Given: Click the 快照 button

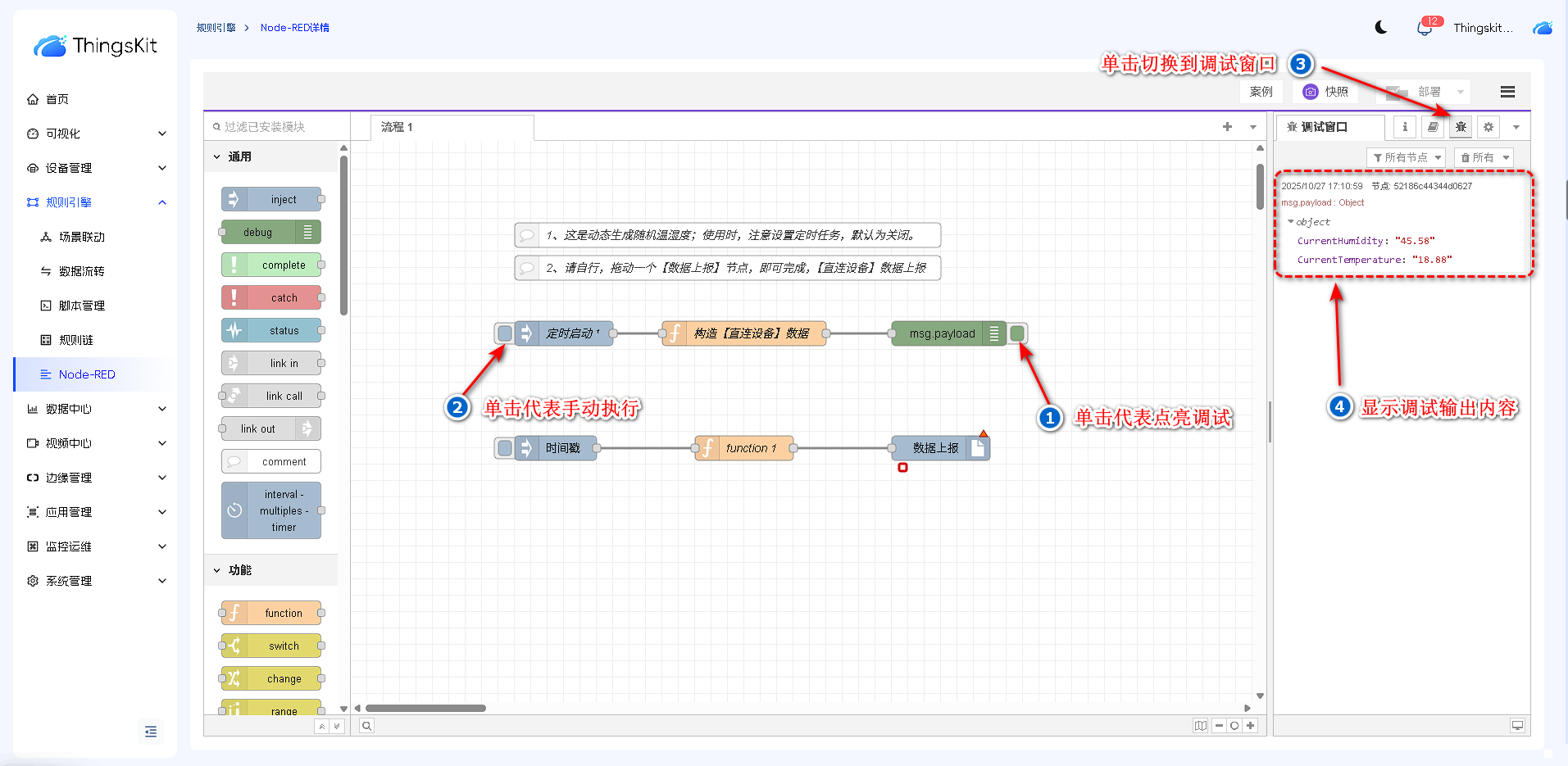Looking at the screenshot, I should 1326,92.
